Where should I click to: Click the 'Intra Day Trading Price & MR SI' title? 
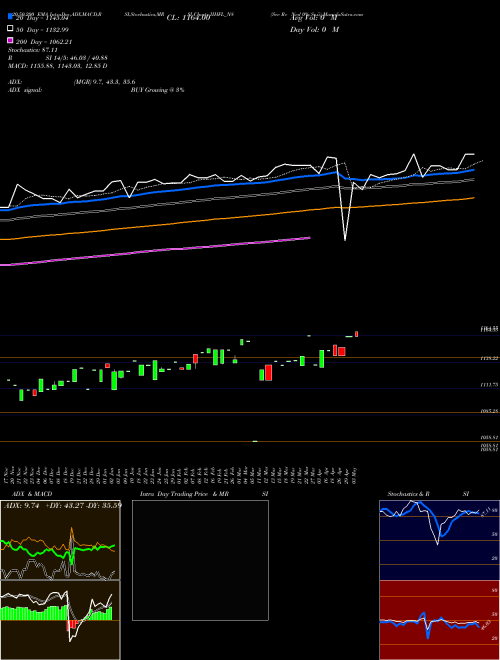(x=204, y=494)
